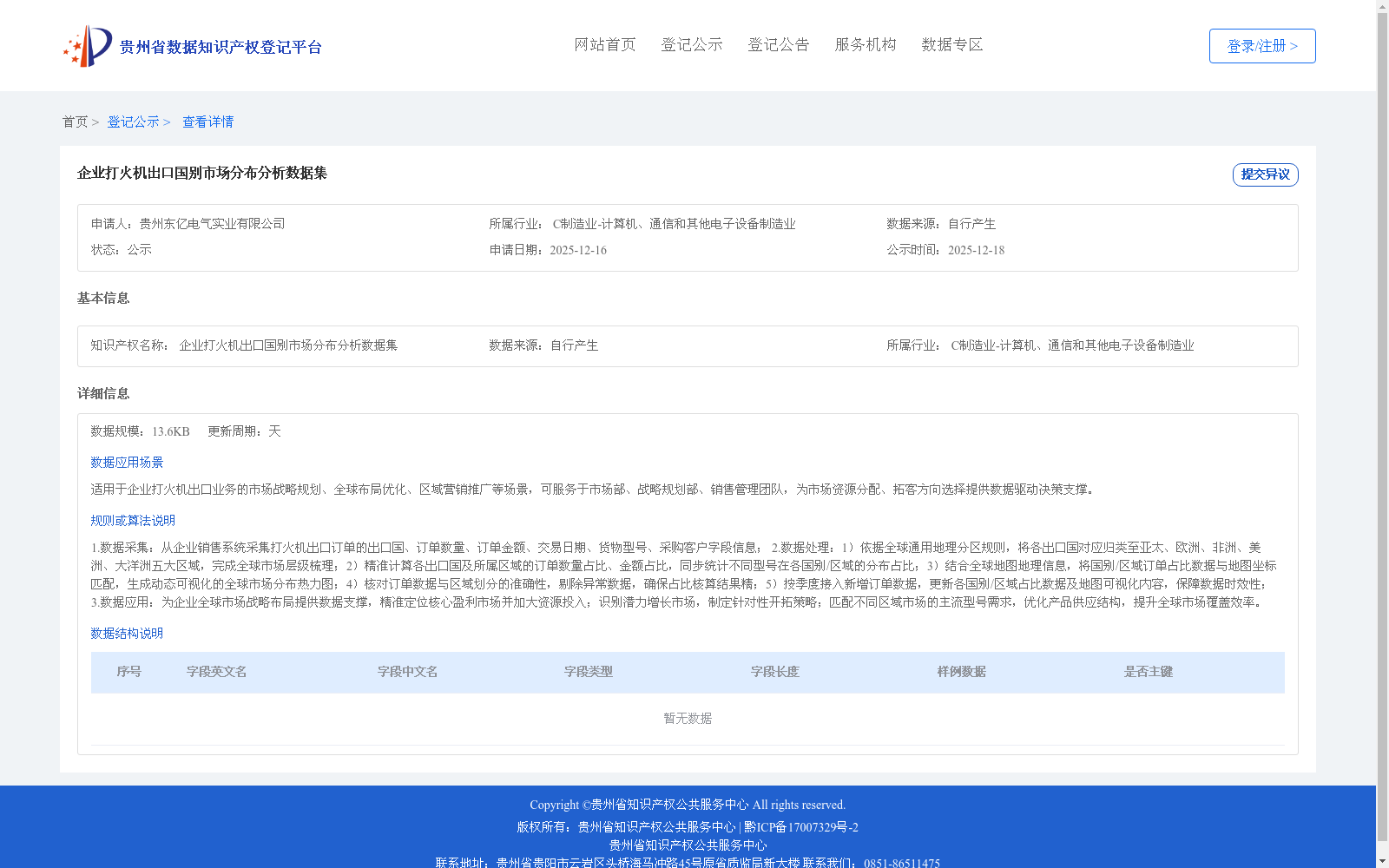Click the page title 企业打火机出口国别市场分布分析数据集
Screen dimensions: 1389x868
click(202, 174)
